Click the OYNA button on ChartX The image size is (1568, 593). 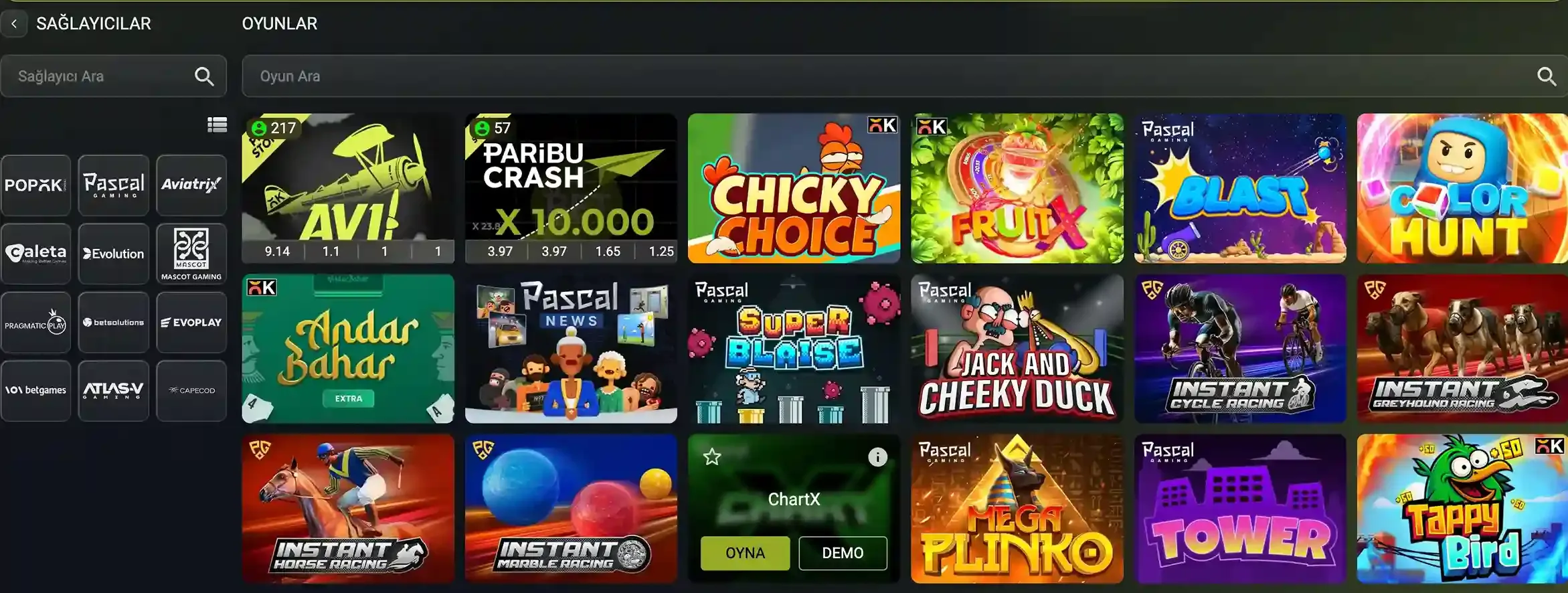pyautogui.click(x=745, y=553)
